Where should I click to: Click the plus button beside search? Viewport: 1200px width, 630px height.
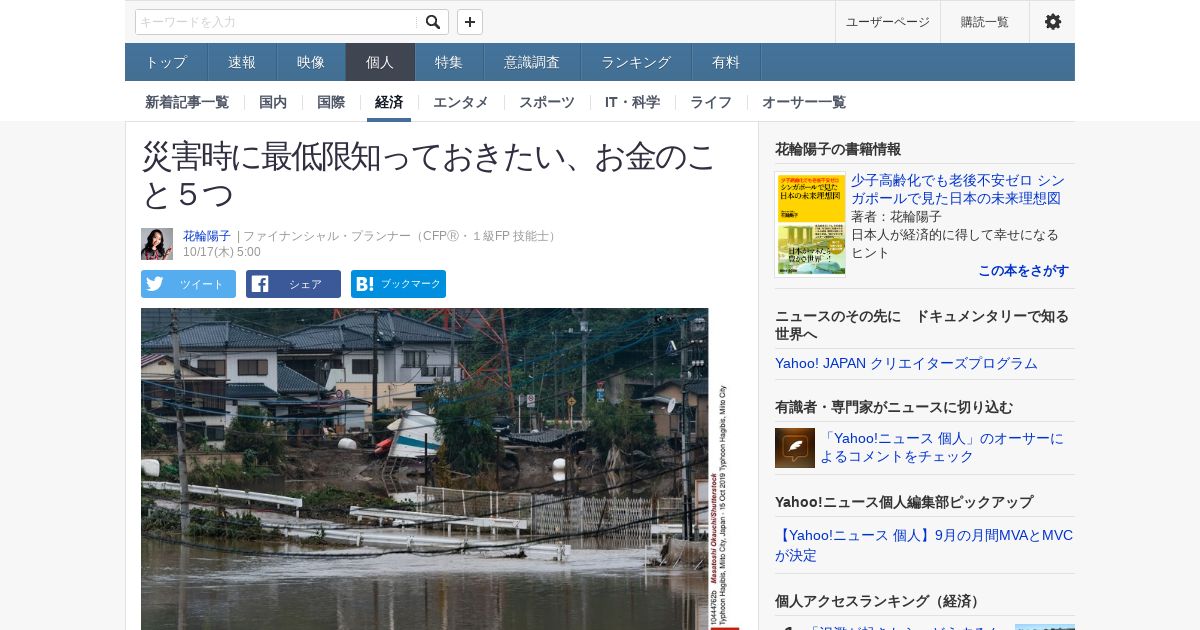point(470,22)
